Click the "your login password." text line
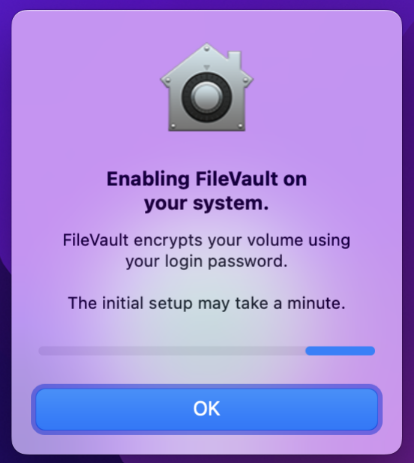The width and height of the screenshot is (414, 463). point(207,261)
